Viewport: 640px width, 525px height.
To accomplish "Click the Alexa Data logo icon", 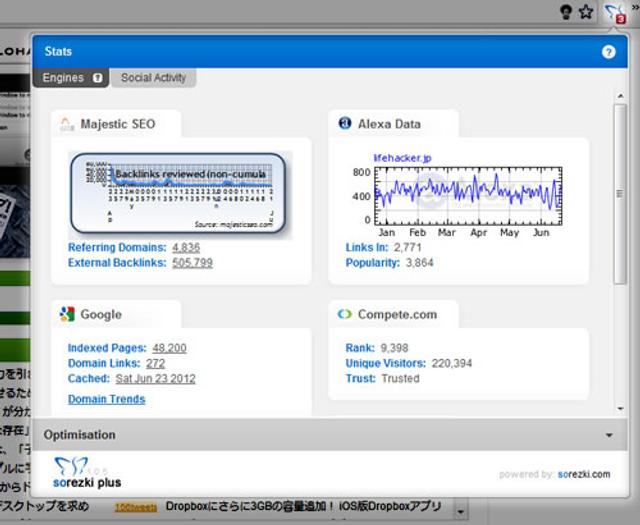I will 345,123.
